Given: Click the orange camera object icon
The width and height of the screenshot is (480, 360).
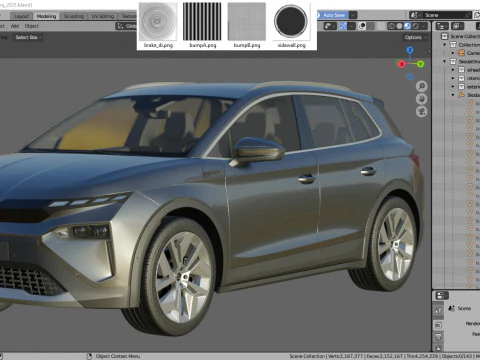Looking at the screenshot, I should (461, 53).
